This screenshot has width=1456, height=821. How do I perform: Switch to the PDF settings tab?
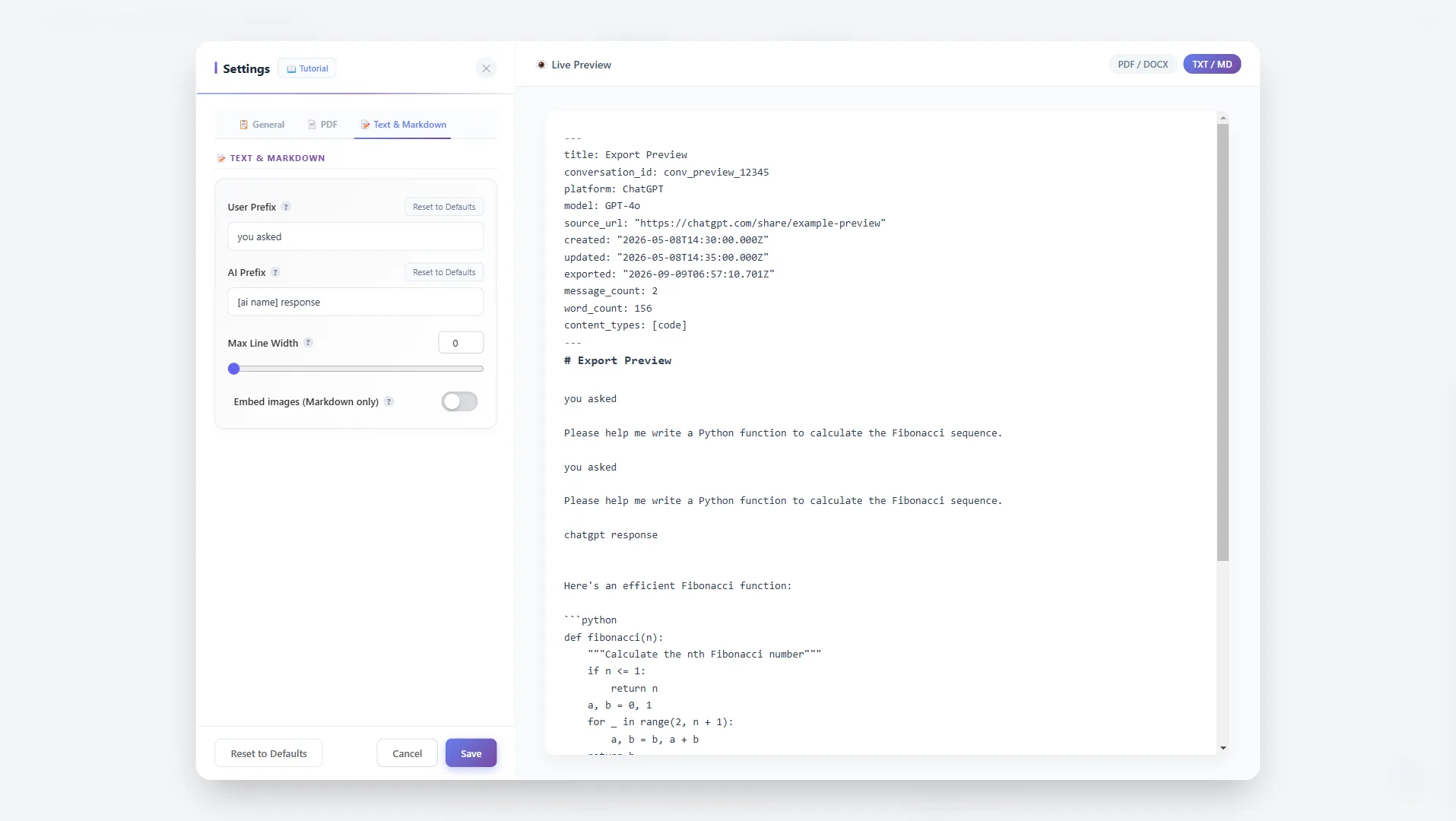[x=322, y=125]
